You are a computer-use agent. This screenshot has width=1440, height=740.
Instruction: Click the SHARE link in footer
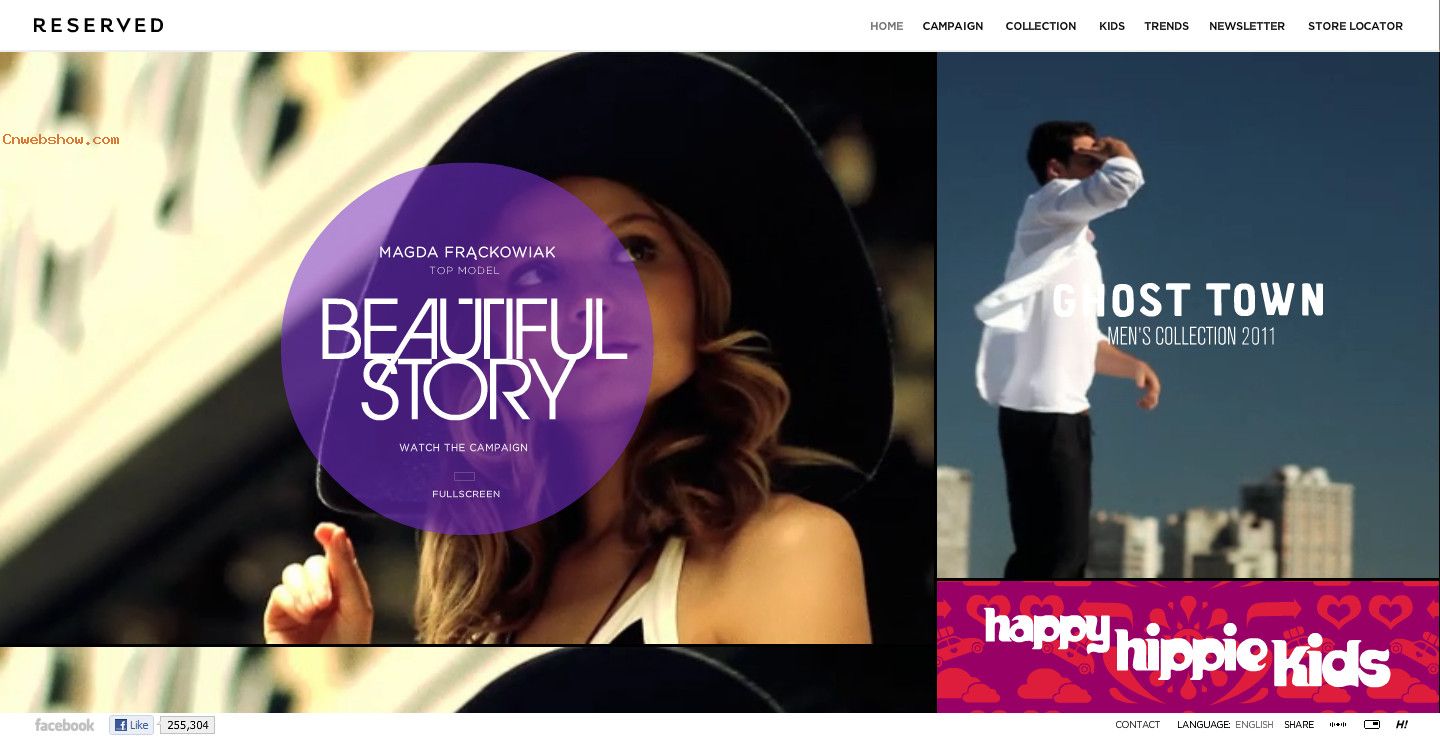1299,725
